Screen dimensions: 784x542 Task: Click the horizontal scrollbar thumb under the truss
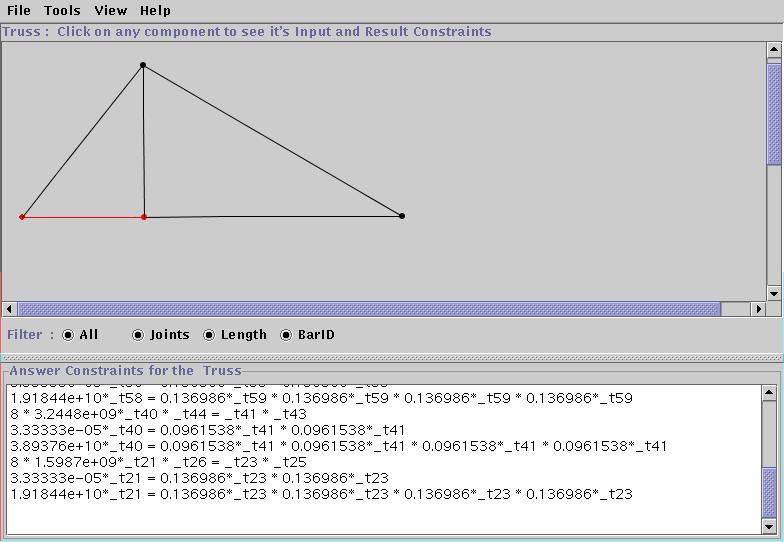point(368,309)
